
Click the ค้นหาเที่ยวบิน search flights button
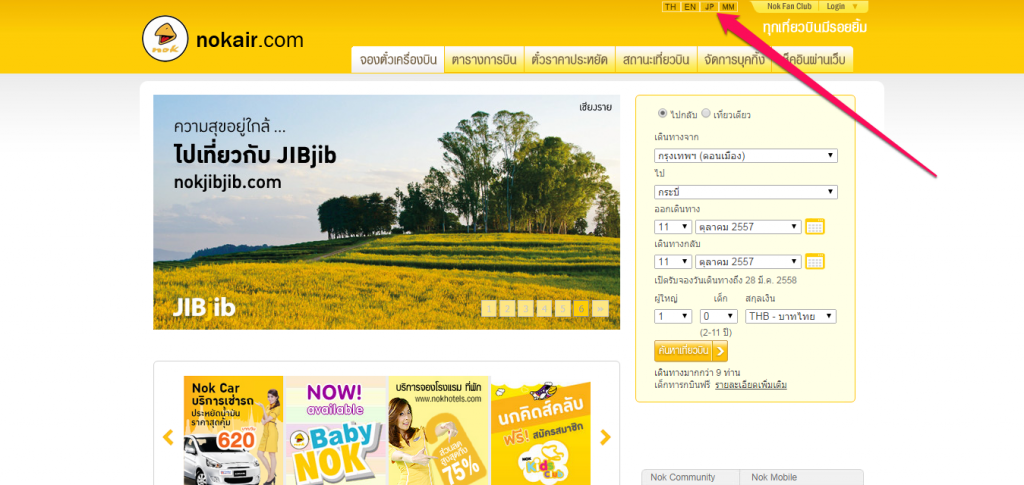pos(691,351)
